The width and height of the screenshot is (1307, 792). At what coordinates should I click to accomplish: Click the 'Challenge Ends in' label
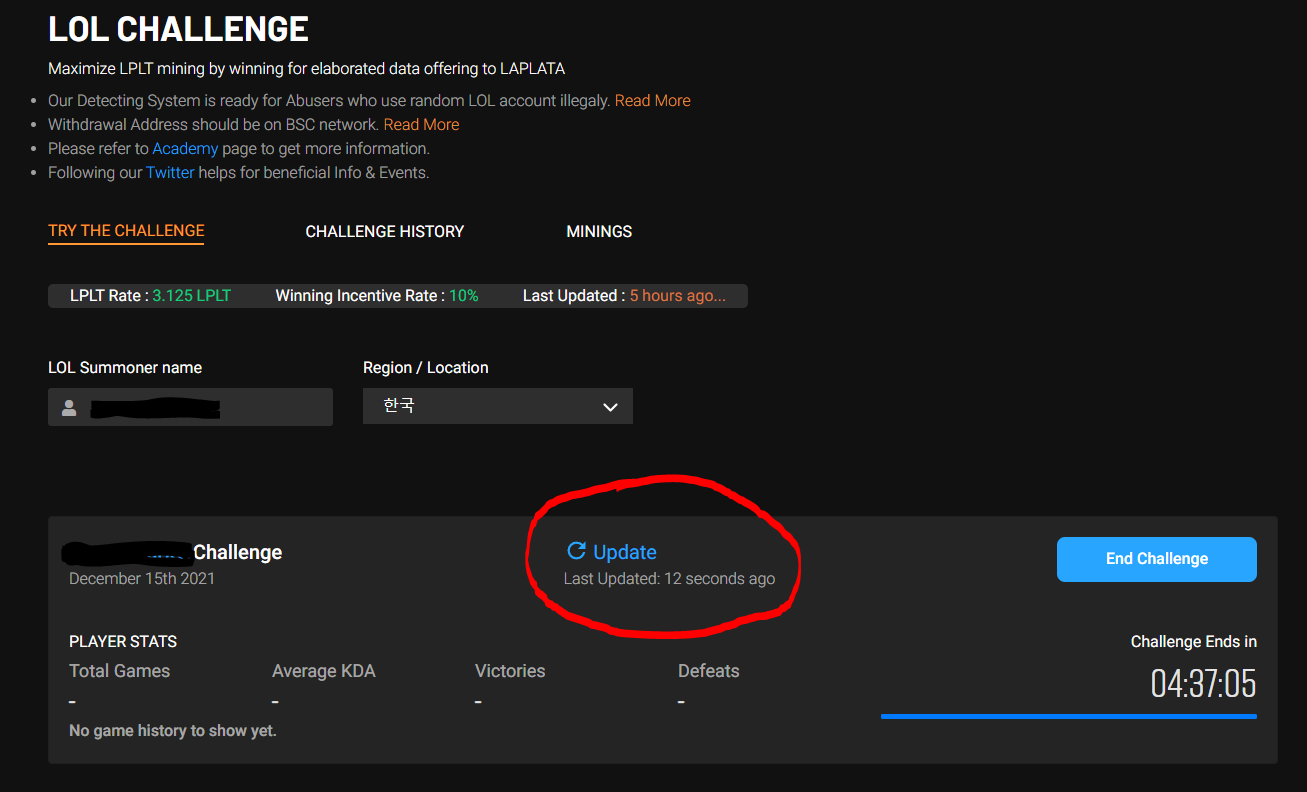pyautogui.click(x=1194, y=642)
